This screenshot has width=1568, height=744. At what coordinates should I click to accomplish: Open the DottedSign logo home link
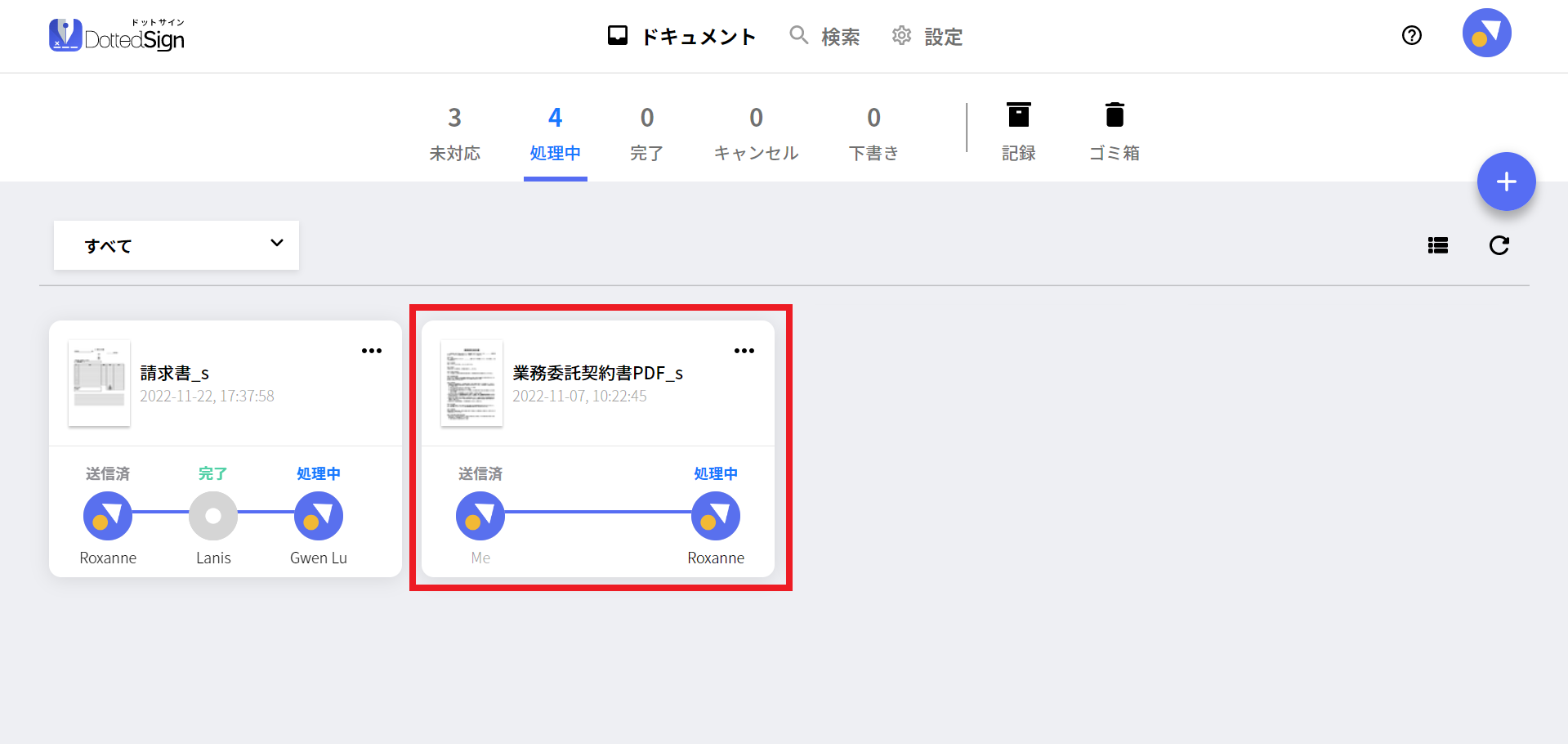click(117, 35)
